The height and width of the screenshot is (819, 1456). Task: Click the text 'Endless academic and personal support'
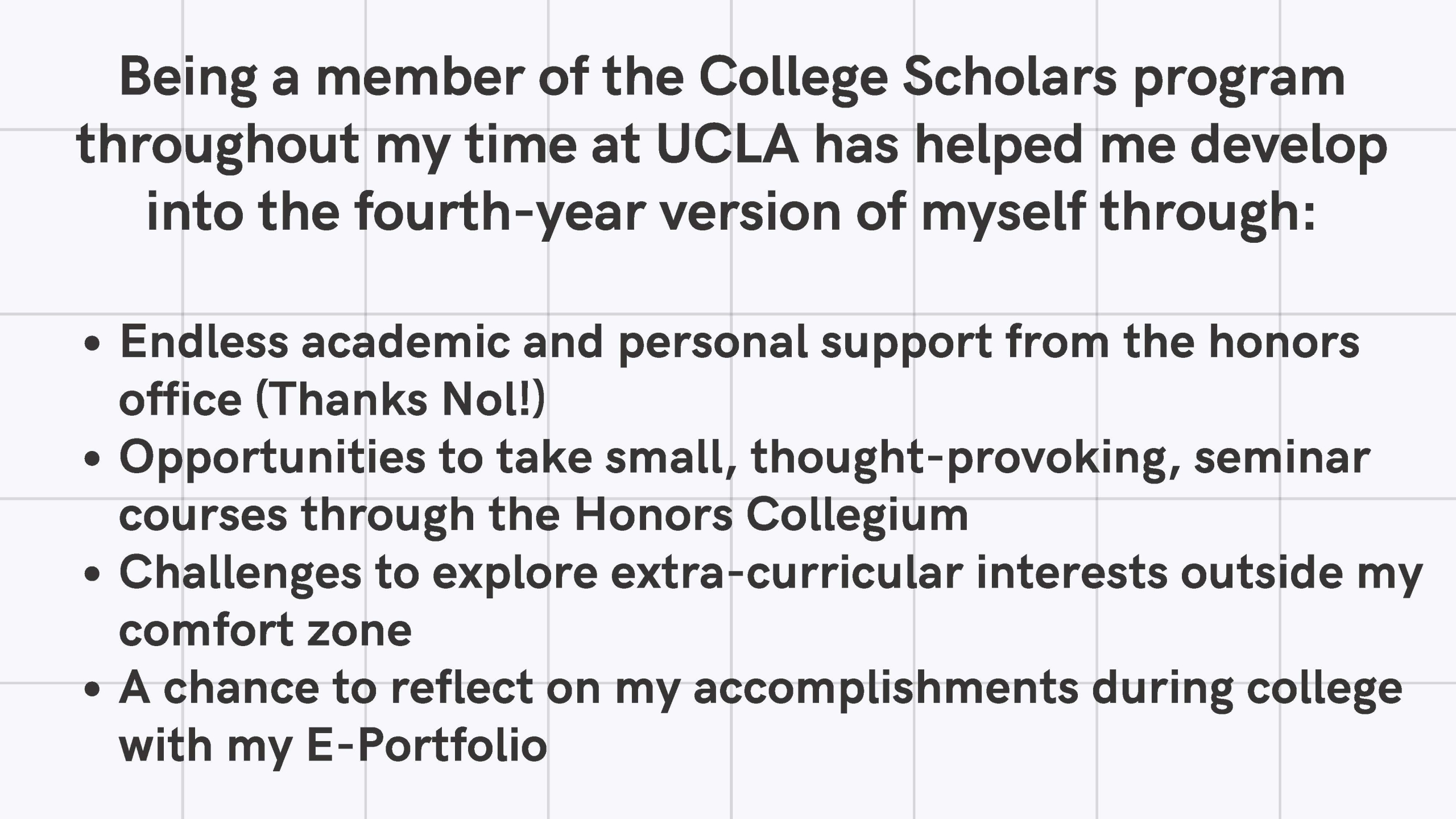555,345
